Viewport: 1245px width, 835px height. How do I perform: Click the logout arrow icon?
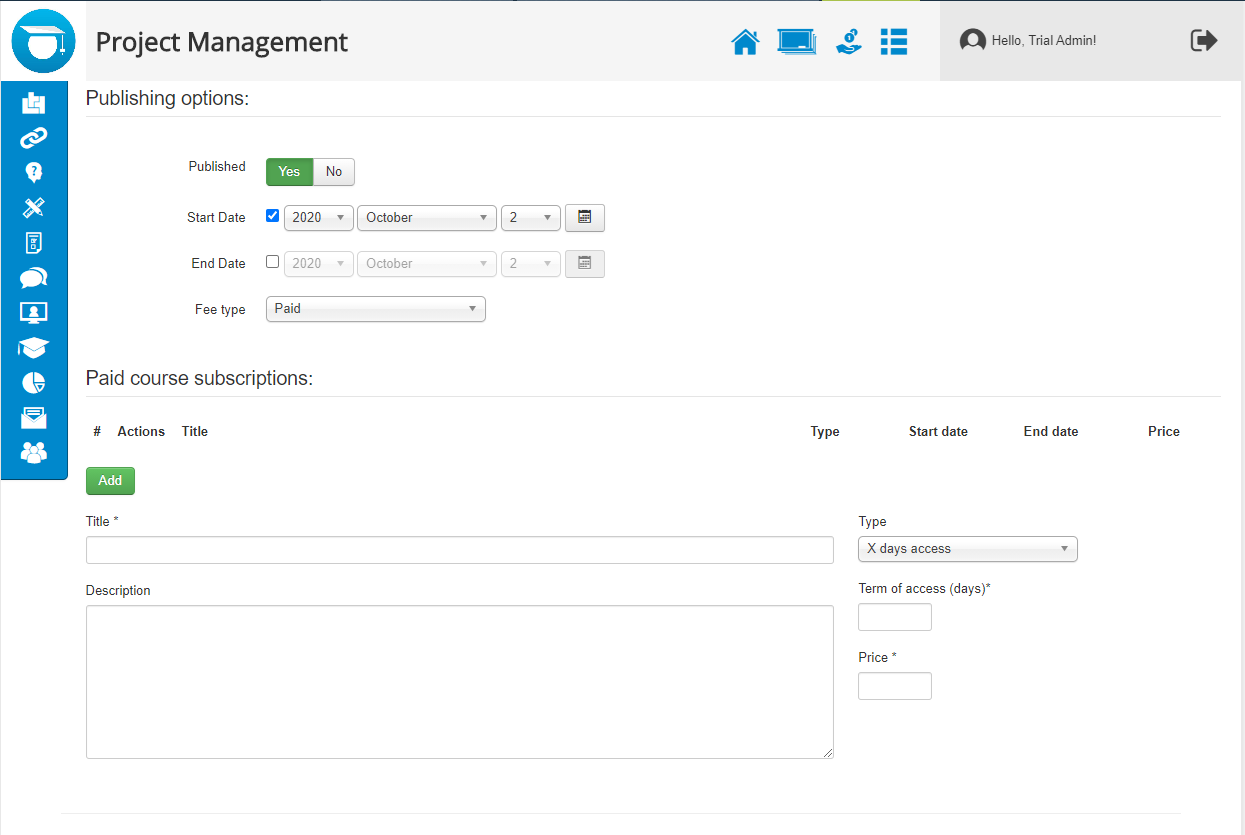tap(1204, 40)
